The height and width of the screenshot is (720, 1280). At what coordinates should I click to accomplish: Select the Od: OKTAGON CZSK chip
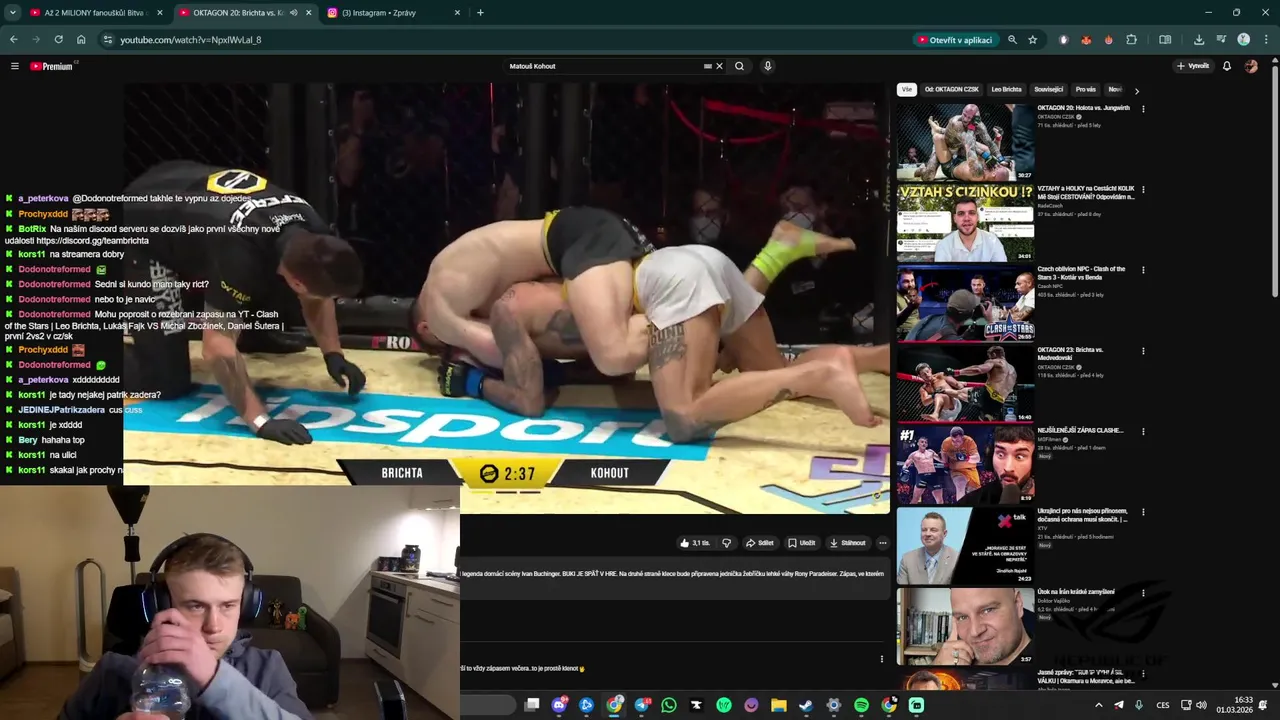[952, 89]
